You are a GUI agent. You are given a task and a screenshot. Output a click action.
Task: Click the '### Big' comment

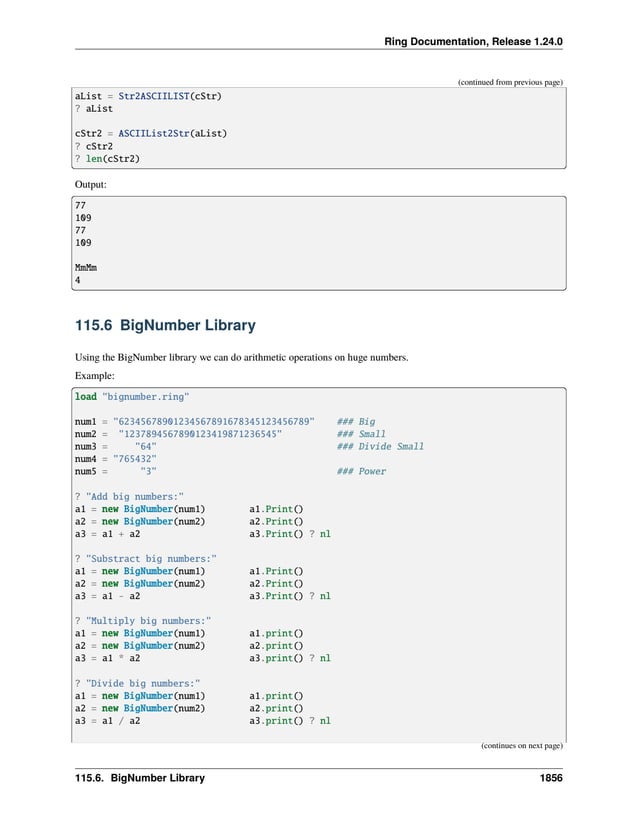tap(356, 422)
